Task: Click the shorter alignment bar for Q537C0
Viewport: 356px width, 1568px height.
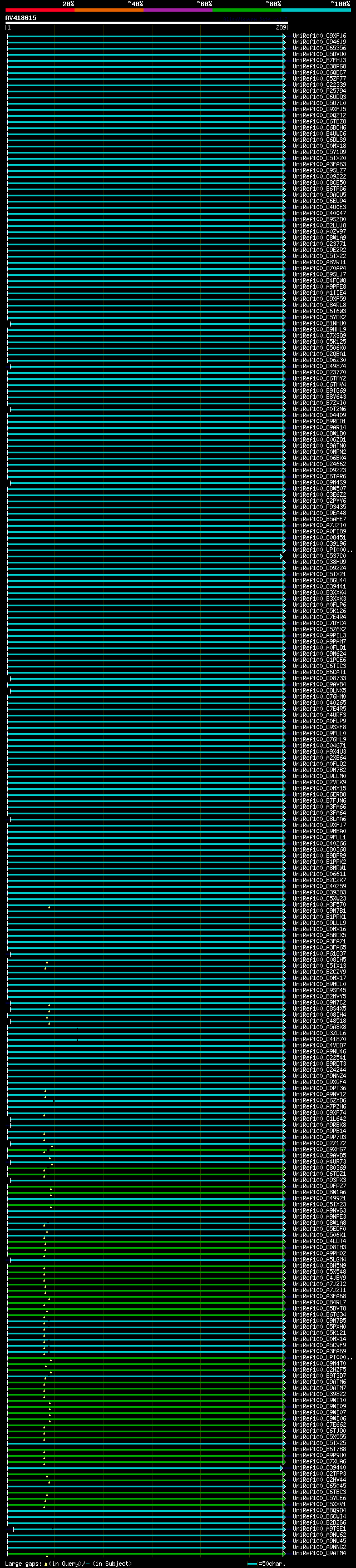Action: 145,556
